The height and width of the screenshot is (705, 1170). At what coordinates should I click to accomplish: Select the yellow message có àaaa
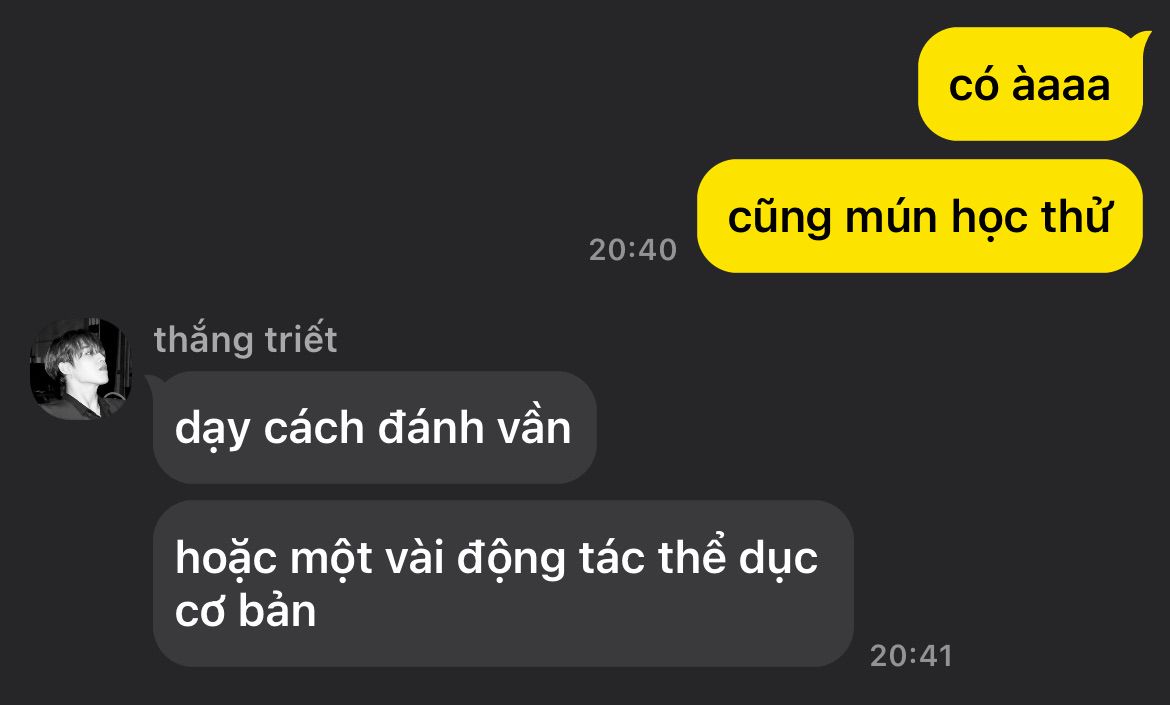(x=1030, y=84)
